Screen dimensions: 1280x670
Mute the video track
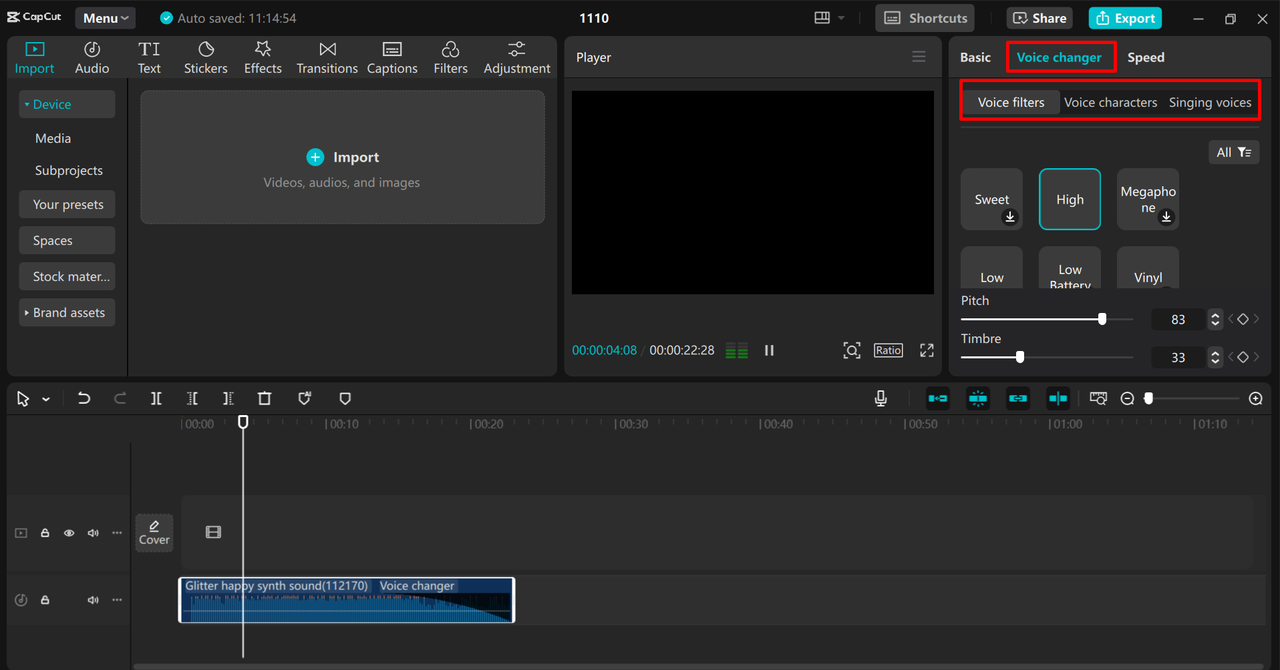(x=93, y=533)
